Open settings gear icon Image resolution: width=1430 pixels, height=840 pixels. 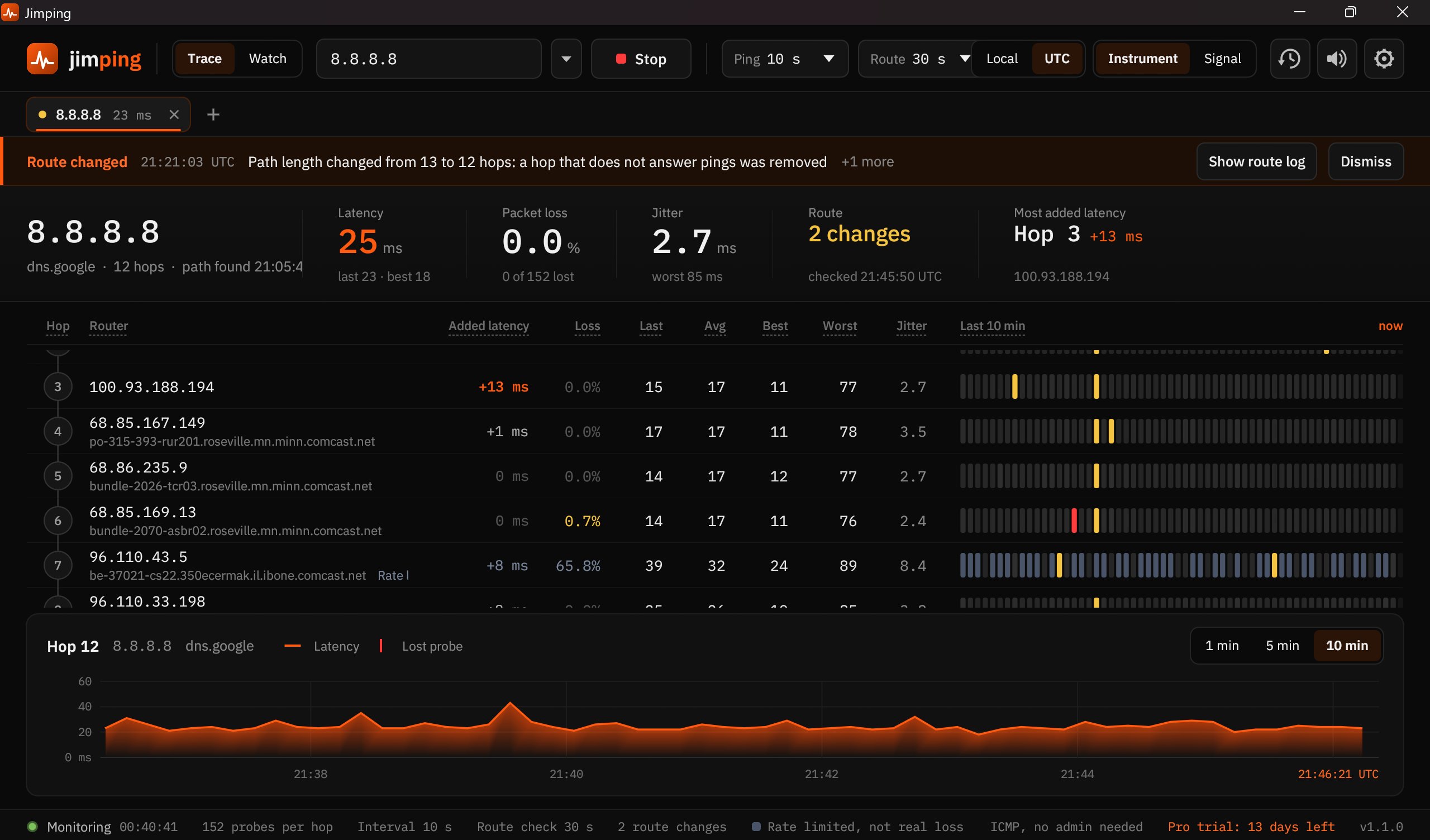point(1384,59)
